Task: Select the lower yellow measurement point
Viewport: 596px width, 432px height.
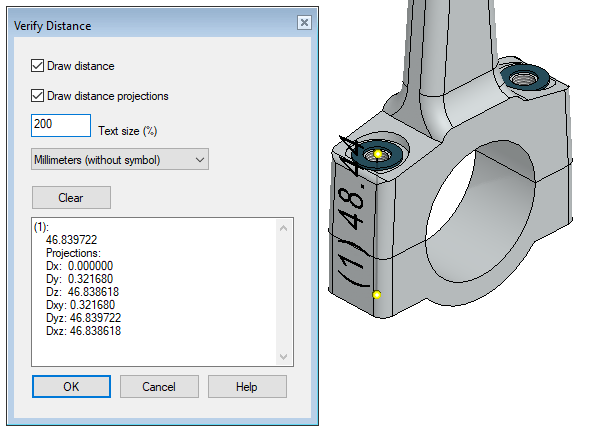Action: click(377, 294)
